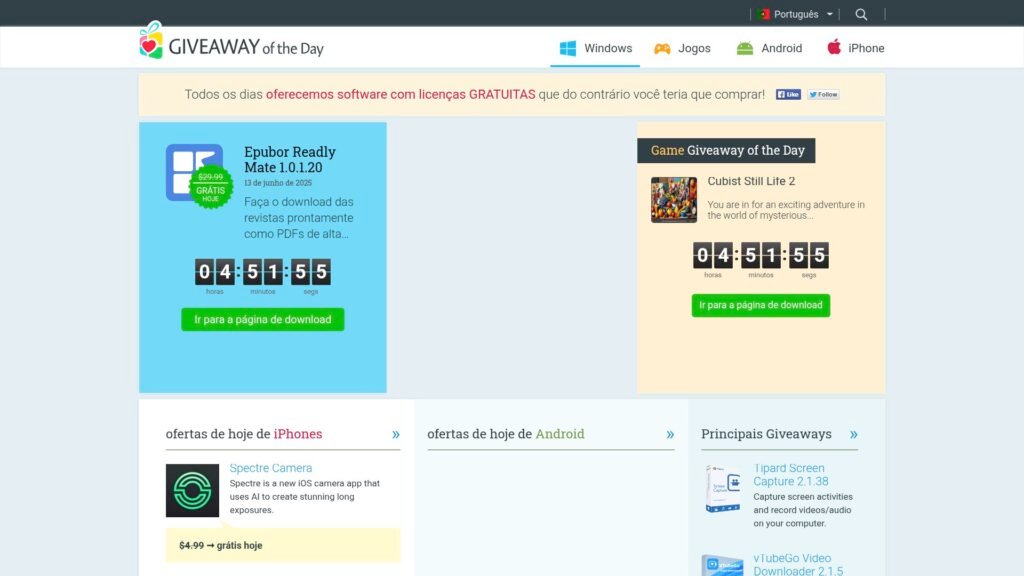Click the Epubor Readly Mate app icon
The height and width of the screenshot is (576, 1024).
click(x=194, y=172)
